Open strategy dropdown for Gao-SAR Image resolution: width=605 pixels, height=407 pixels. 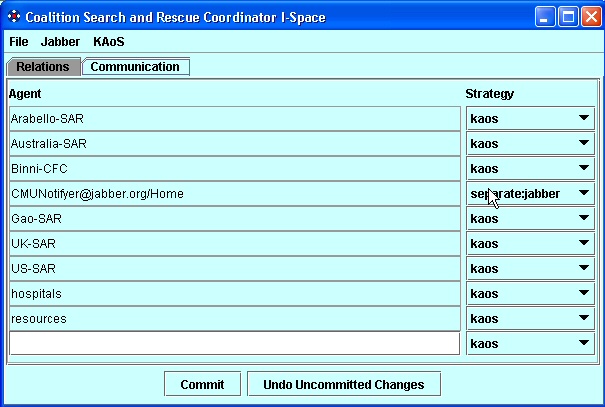point(530,218)
